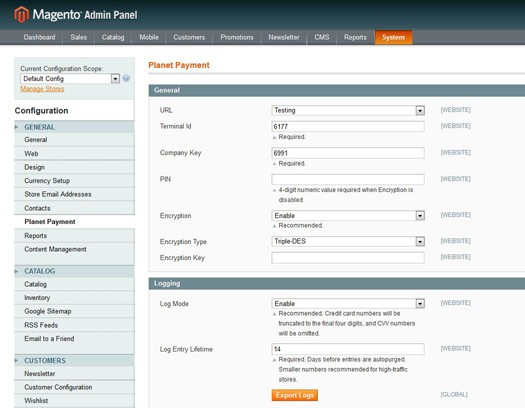525x408 pixels.
Task: Open Current Configuration Scope dropdown
Action: (x=70, y=79)
